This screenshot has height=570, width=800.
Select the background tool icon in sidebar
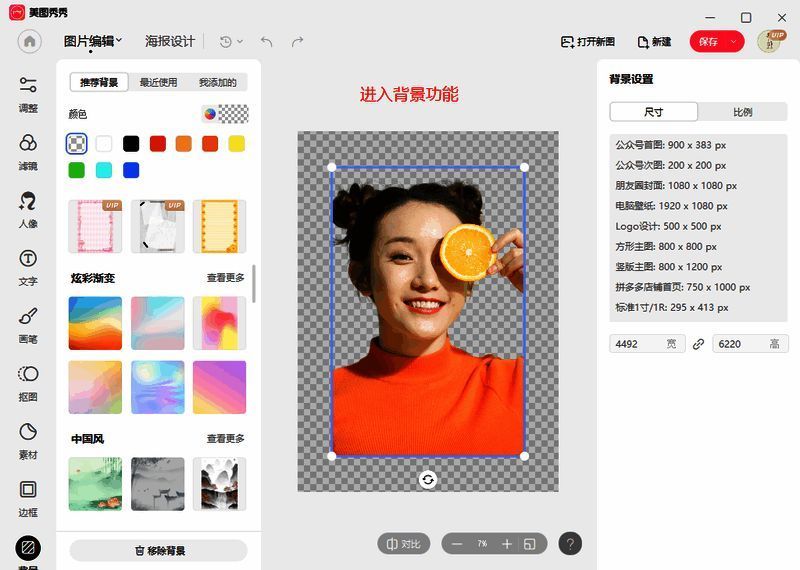(28, 549)
